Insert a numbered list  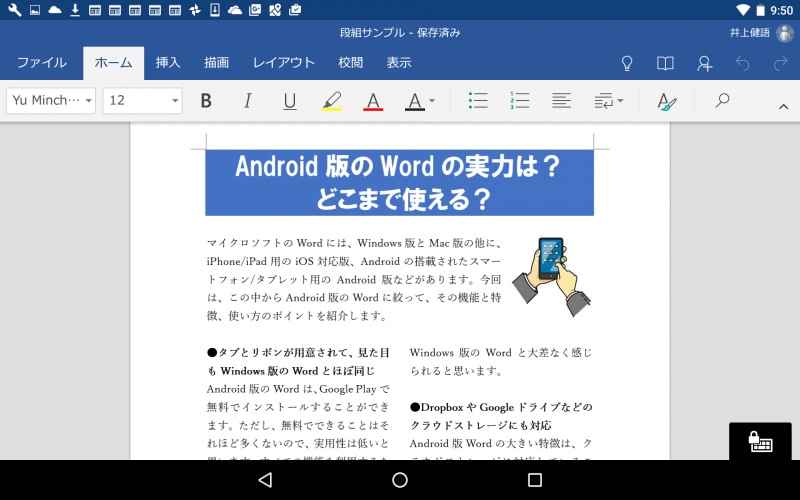pyautogui.click(x=520, y=101)
